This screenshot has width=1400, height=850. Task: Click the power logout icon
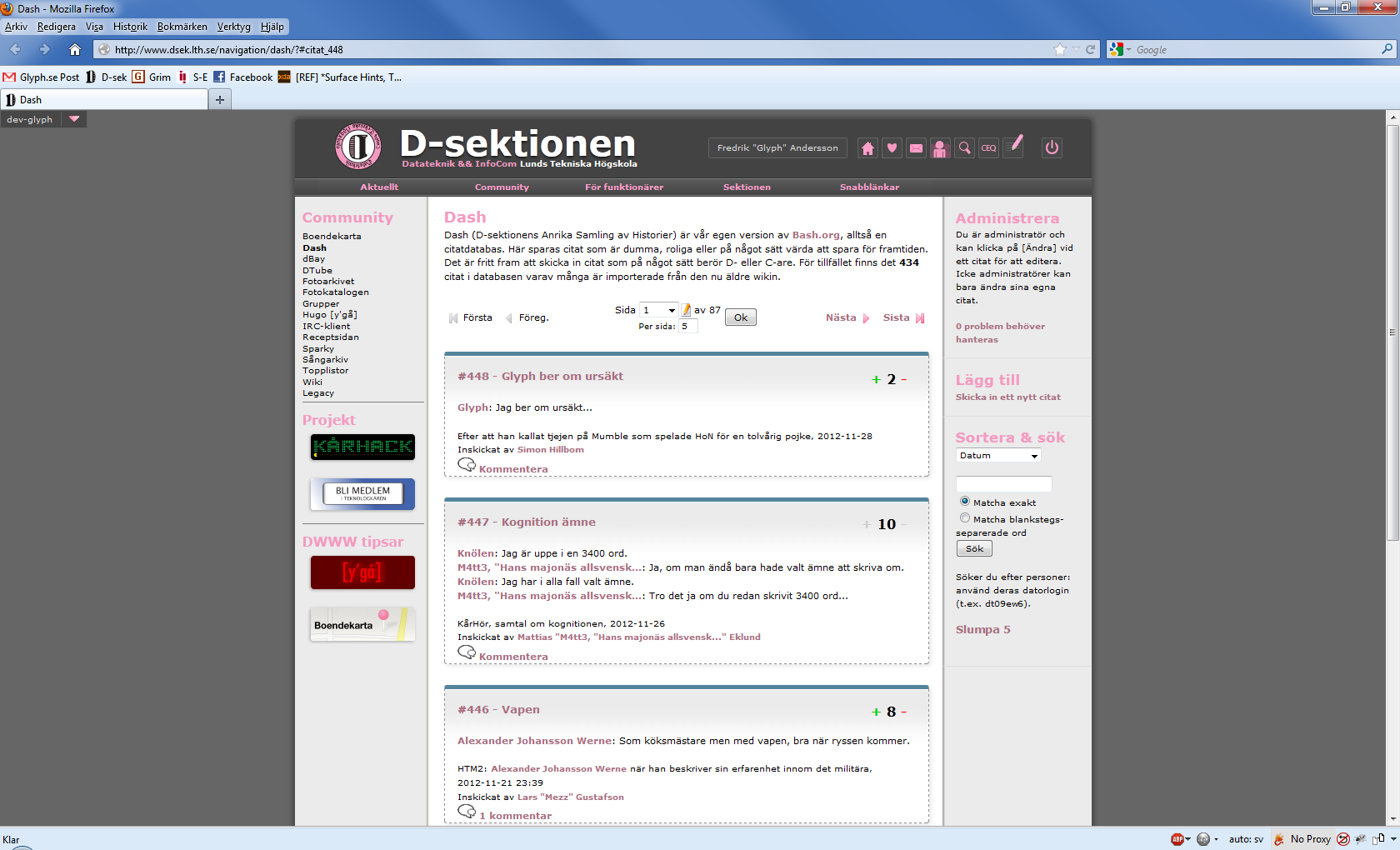click(1052, 147)
